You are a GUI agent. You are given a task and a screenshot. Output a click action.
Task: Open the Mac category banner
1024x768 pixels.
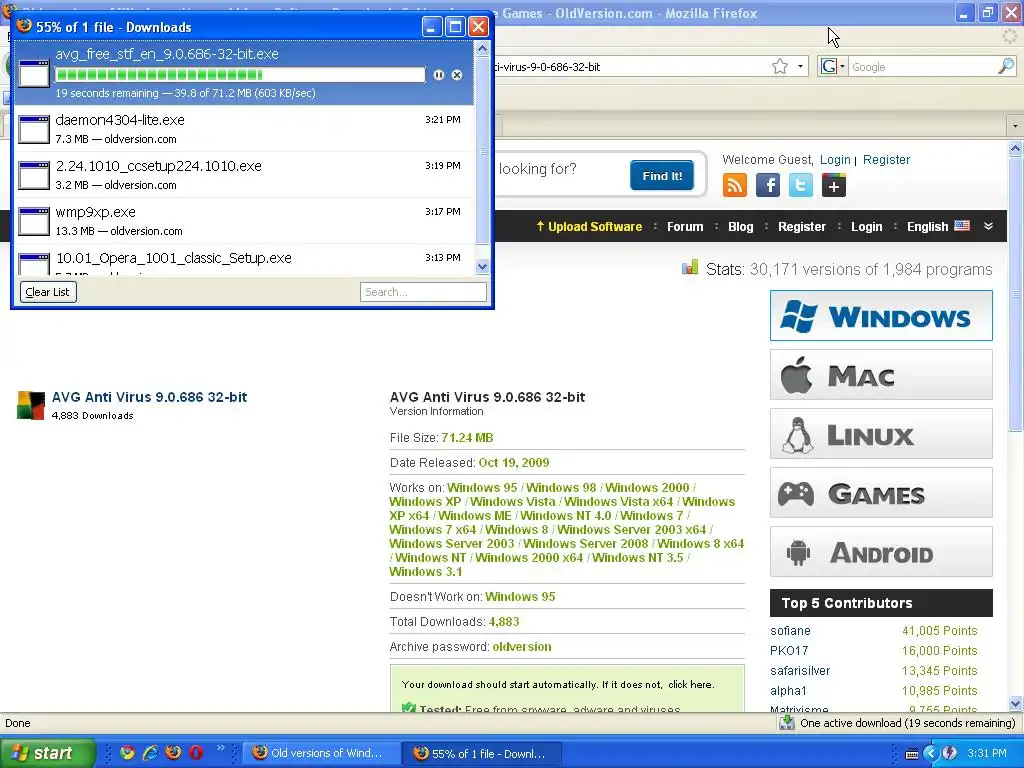click(881, 375)
